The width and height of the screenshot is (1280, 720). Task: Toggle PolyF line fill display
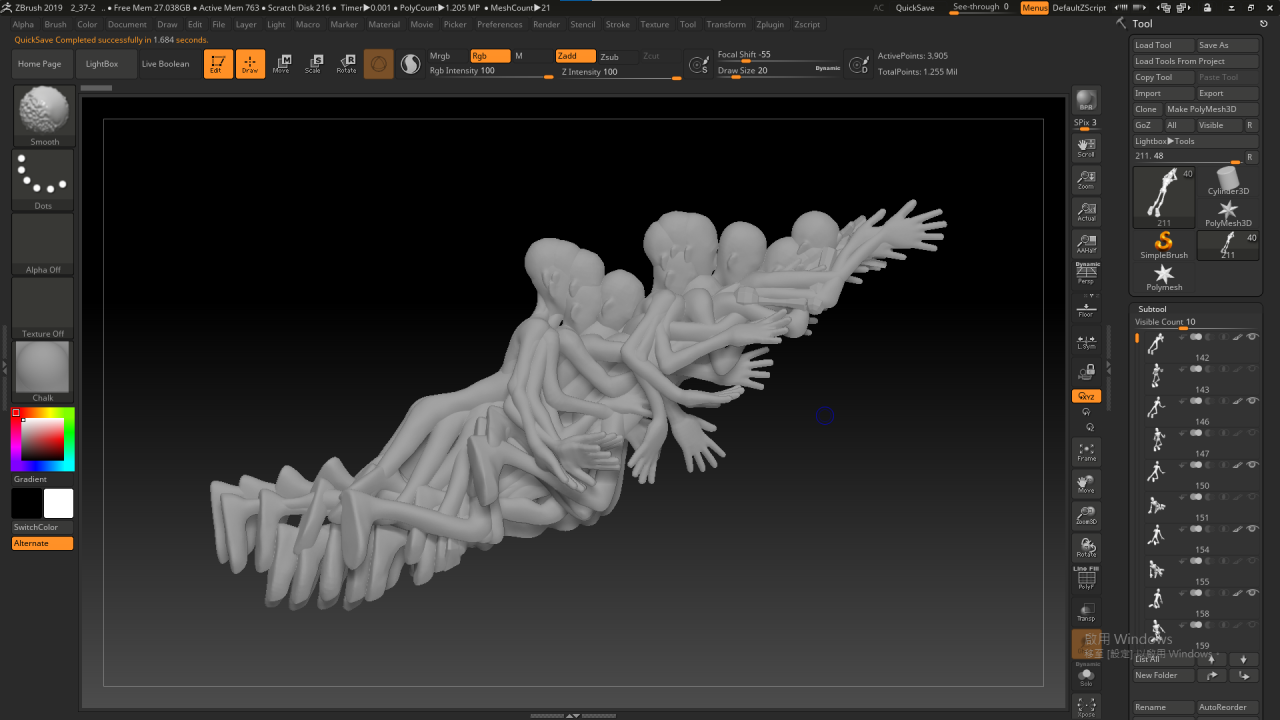coord(1086,580)
